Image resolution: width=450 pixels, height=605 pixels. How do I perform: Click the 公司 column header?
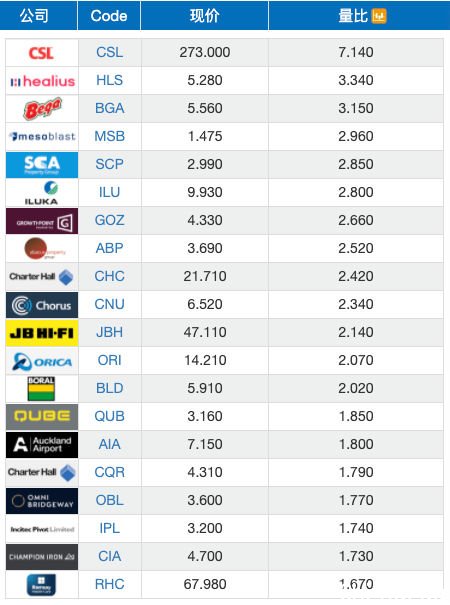34,16
